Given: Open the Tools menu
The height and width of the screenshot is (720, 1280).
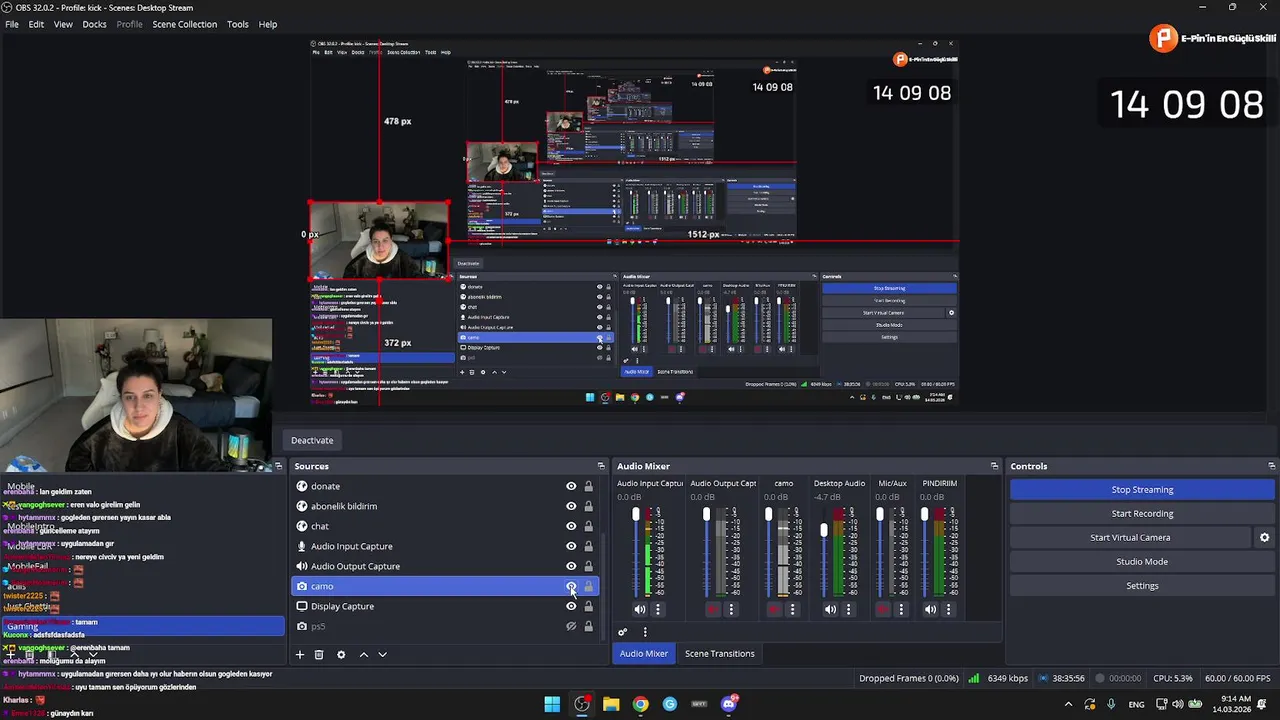Looking at the screenshot, I should point(237,24).
